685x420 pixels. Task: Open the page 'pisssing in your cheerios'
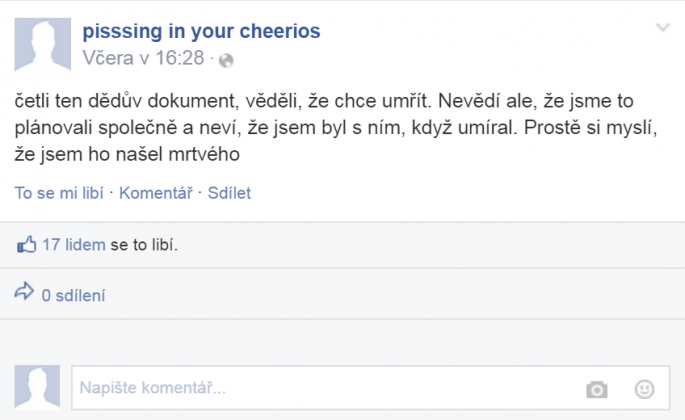pyautogui.click(x=201, y=31)
